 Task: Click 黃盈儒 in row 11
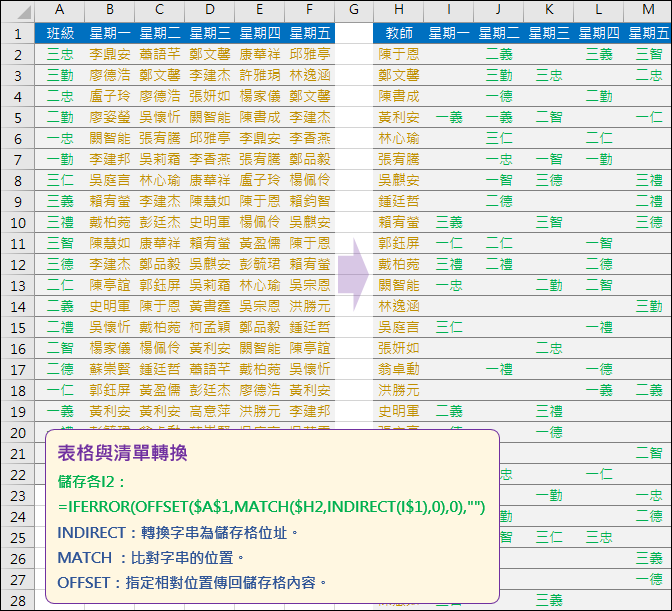click(260, 243)
